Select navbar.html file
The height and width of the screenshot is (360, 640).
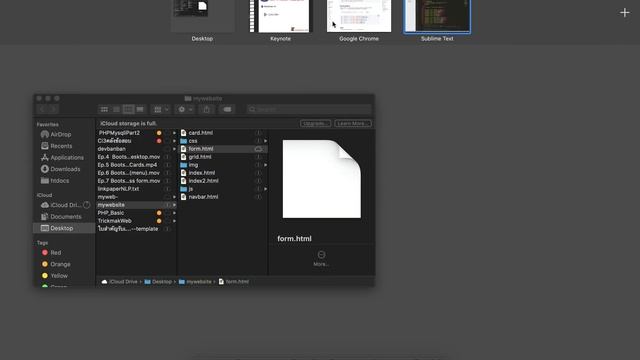tap(203, 197)
